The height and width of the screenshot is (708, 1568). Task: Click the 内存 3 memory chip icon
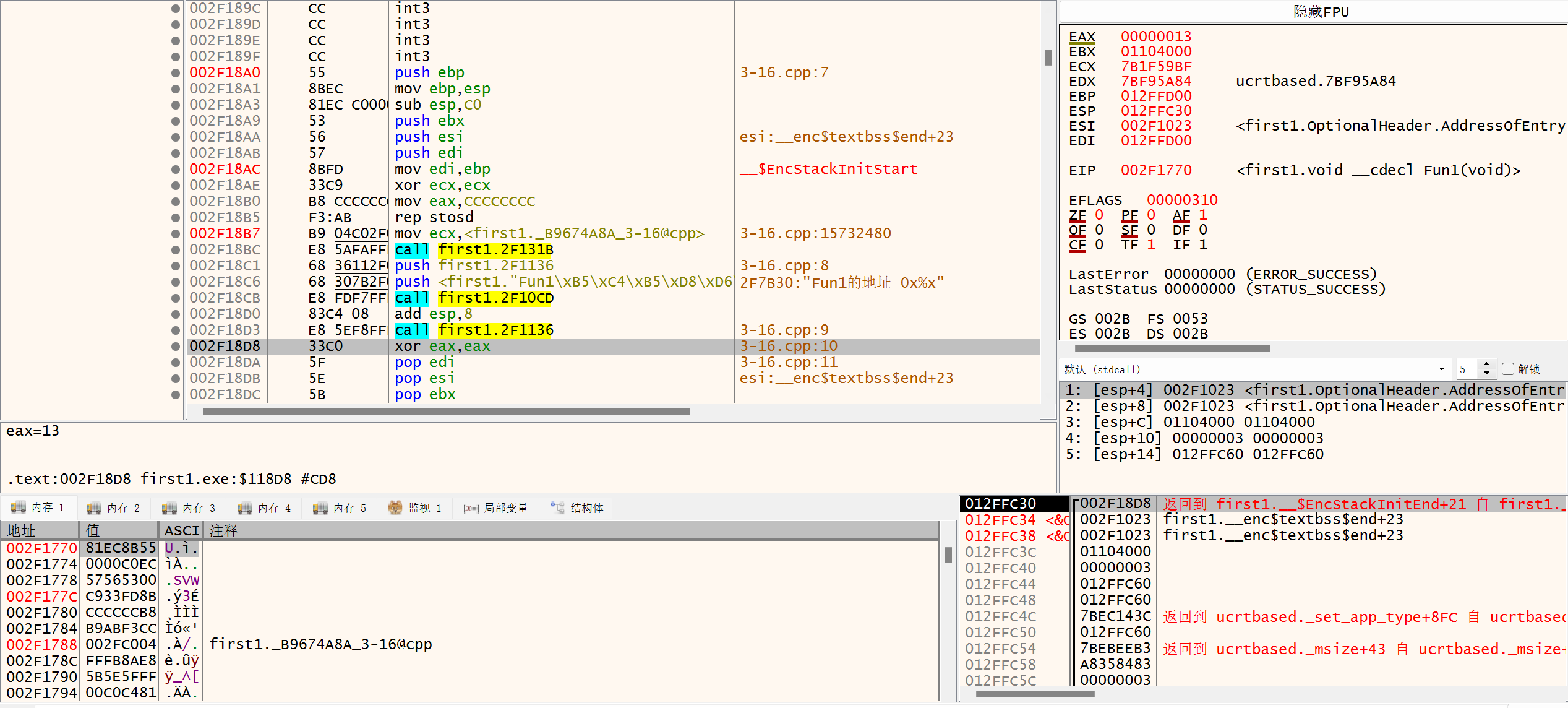click(x=169, y=508)
